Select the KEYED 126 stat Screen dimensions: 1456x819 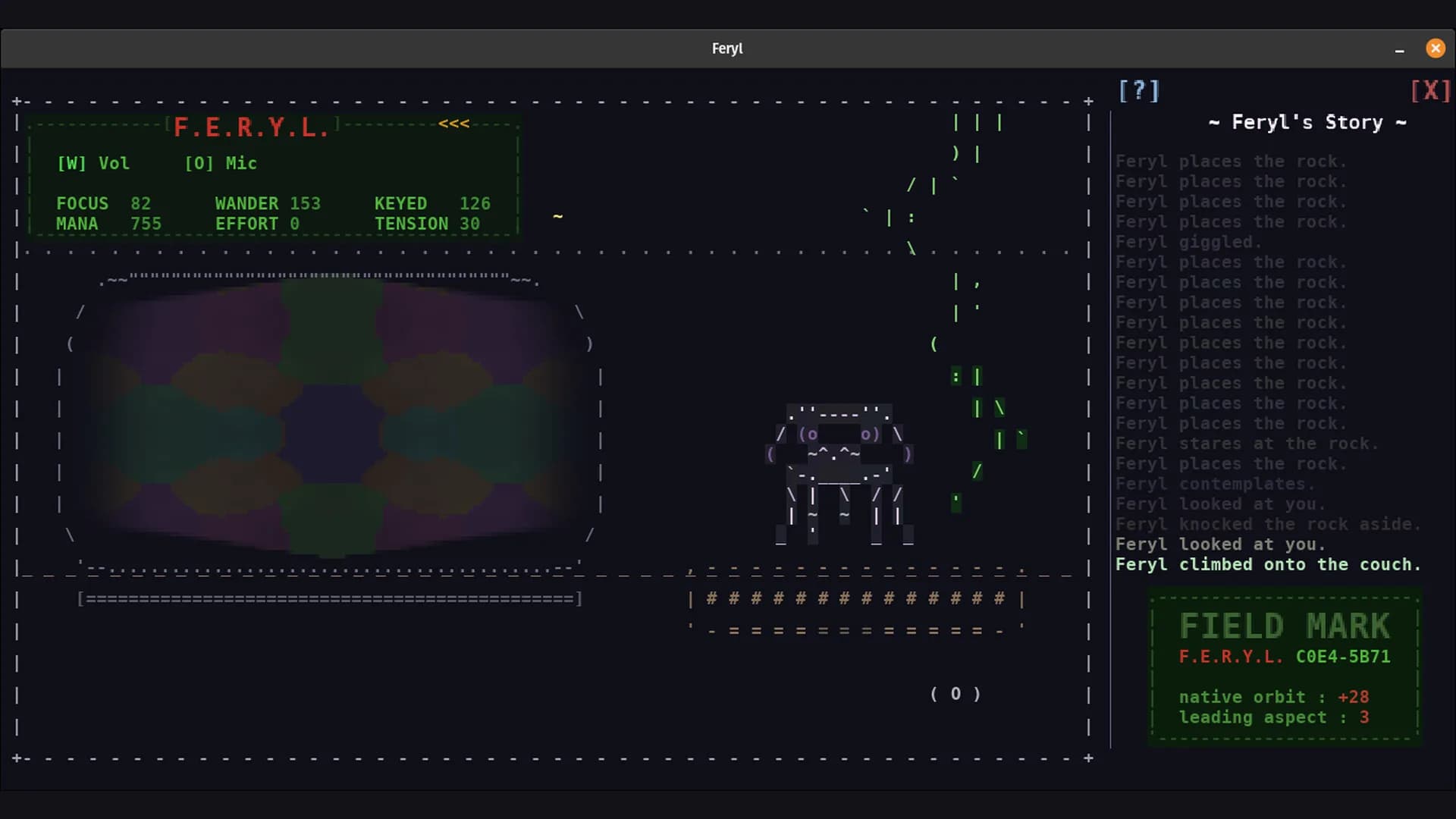tap(432, 203)
